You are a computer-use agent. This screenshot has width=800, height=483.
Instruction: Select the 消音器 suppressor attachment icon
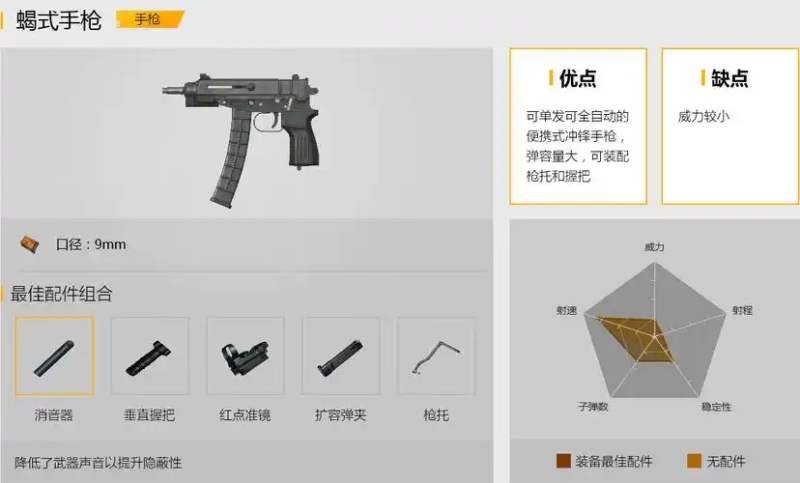55,356
